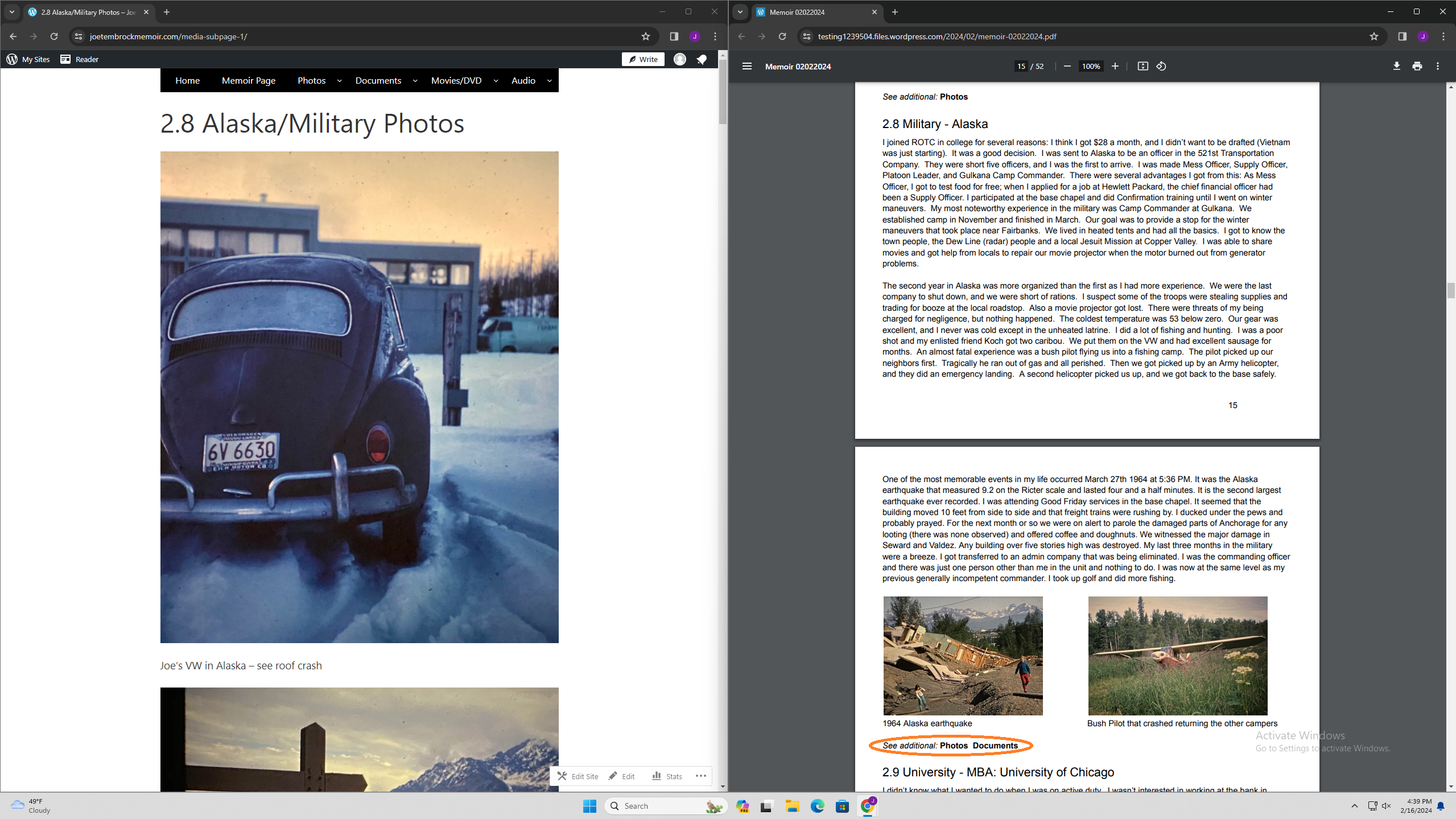Screen dimensions: 1456x819
Task: Expand the Documents submenu chevron
Action: pyautogui.click(x=415, y=81)
